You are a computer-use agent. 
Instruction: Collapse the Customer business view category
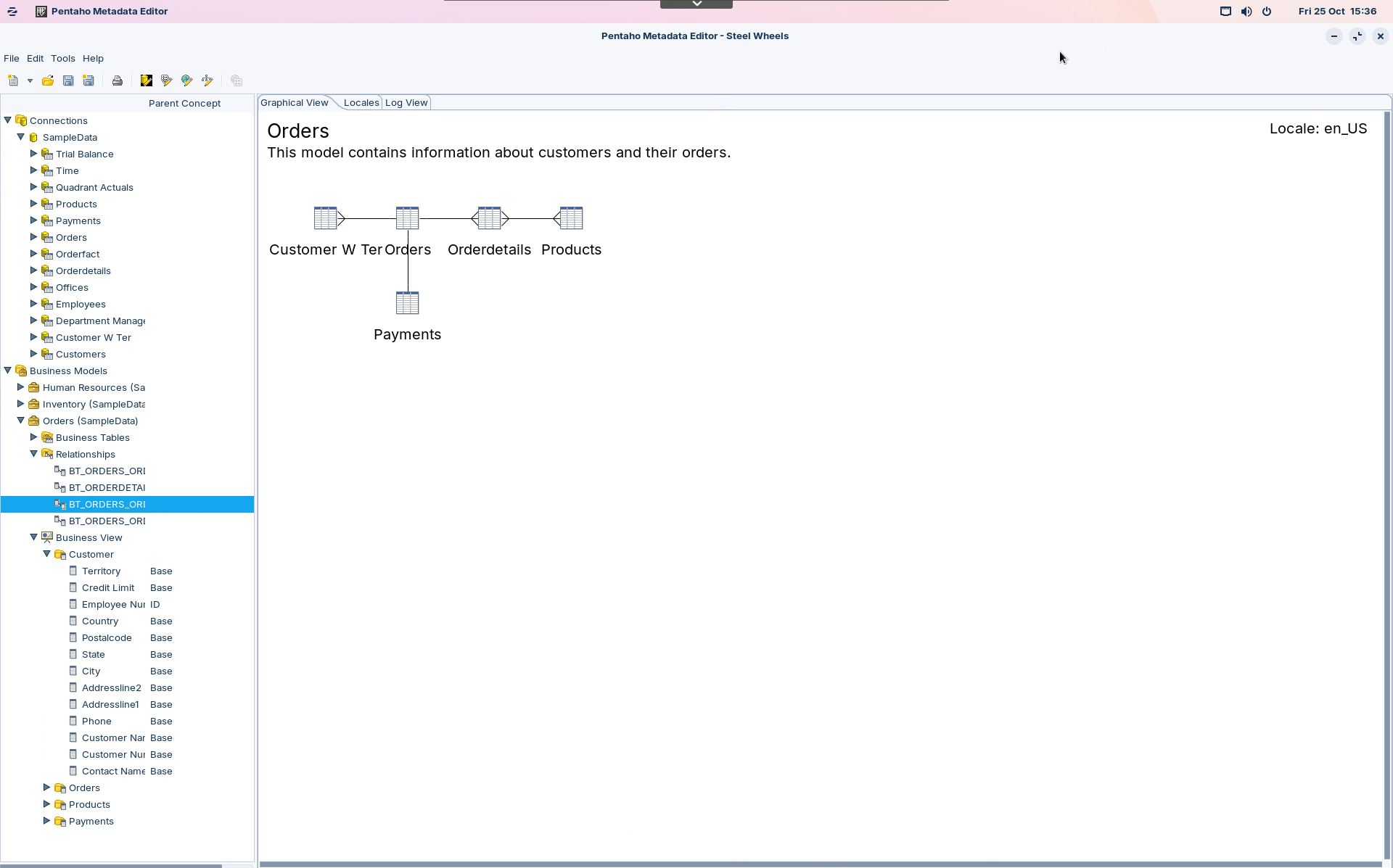tap(47, 554)
